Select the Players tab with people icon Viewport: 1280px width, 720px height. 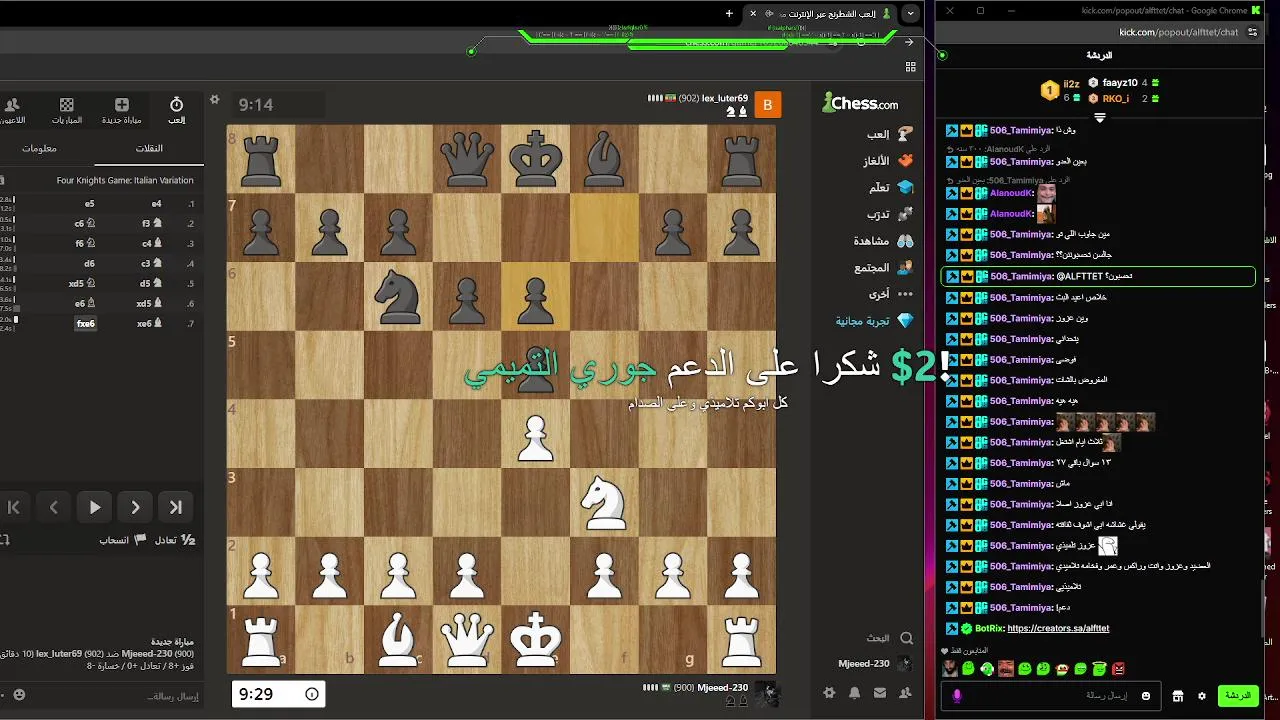[x=12, y=111]
